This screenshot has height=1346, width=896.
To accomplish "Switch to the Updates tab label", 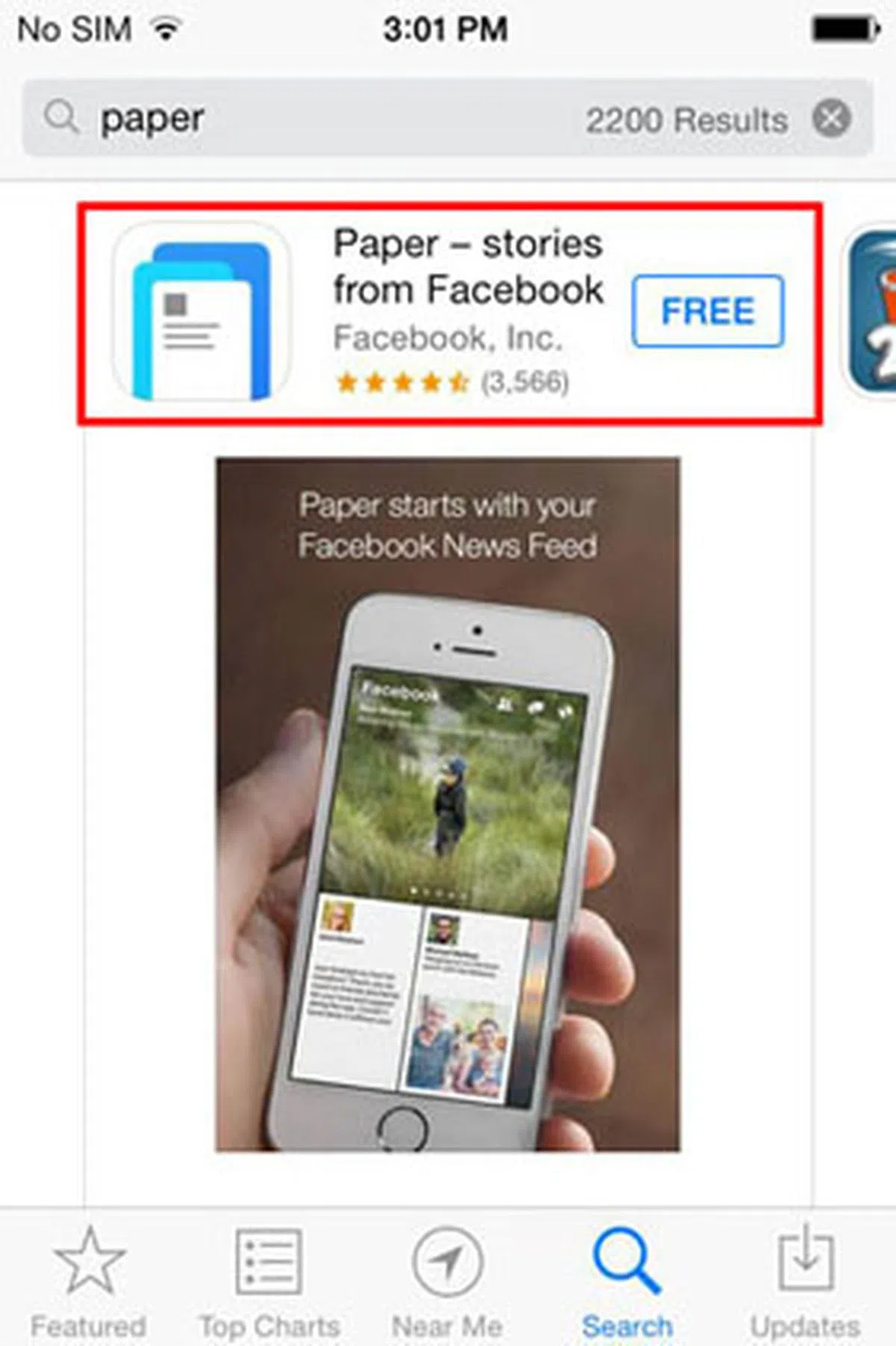I will pyautogui.click(x=805, y=1327).
